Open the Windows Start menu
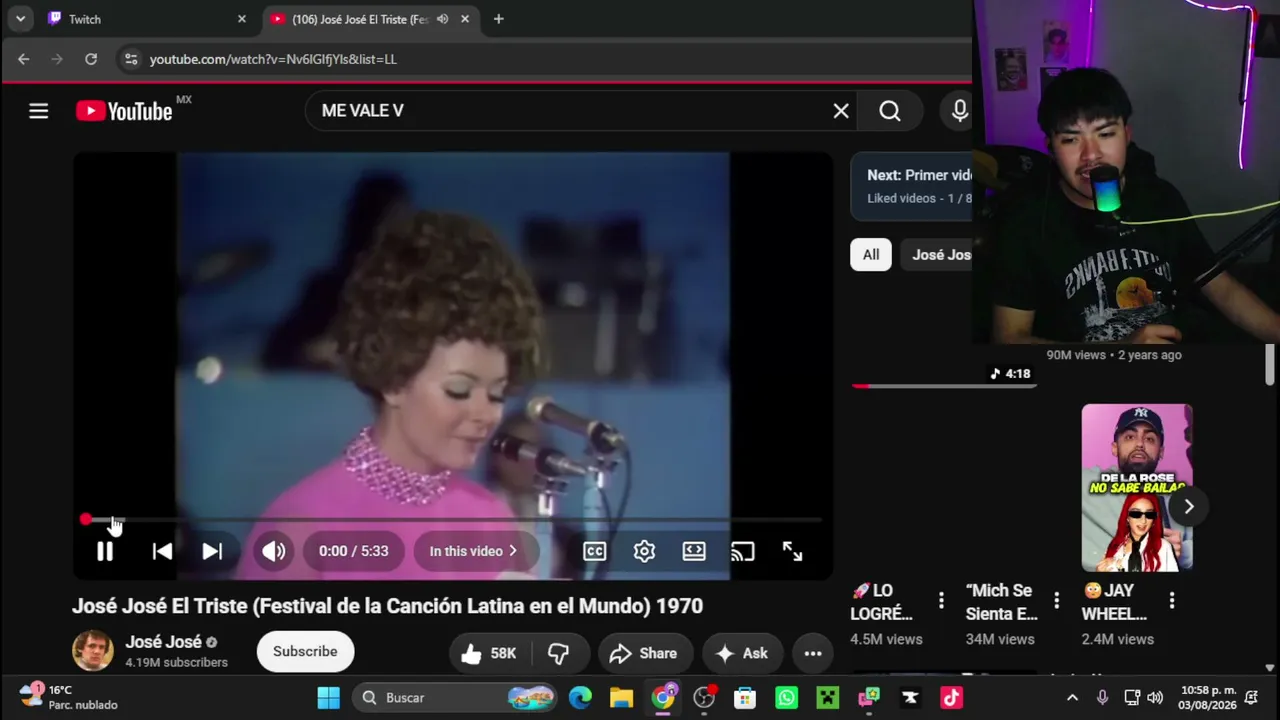1280x720 pixels. tap(328, 698)
